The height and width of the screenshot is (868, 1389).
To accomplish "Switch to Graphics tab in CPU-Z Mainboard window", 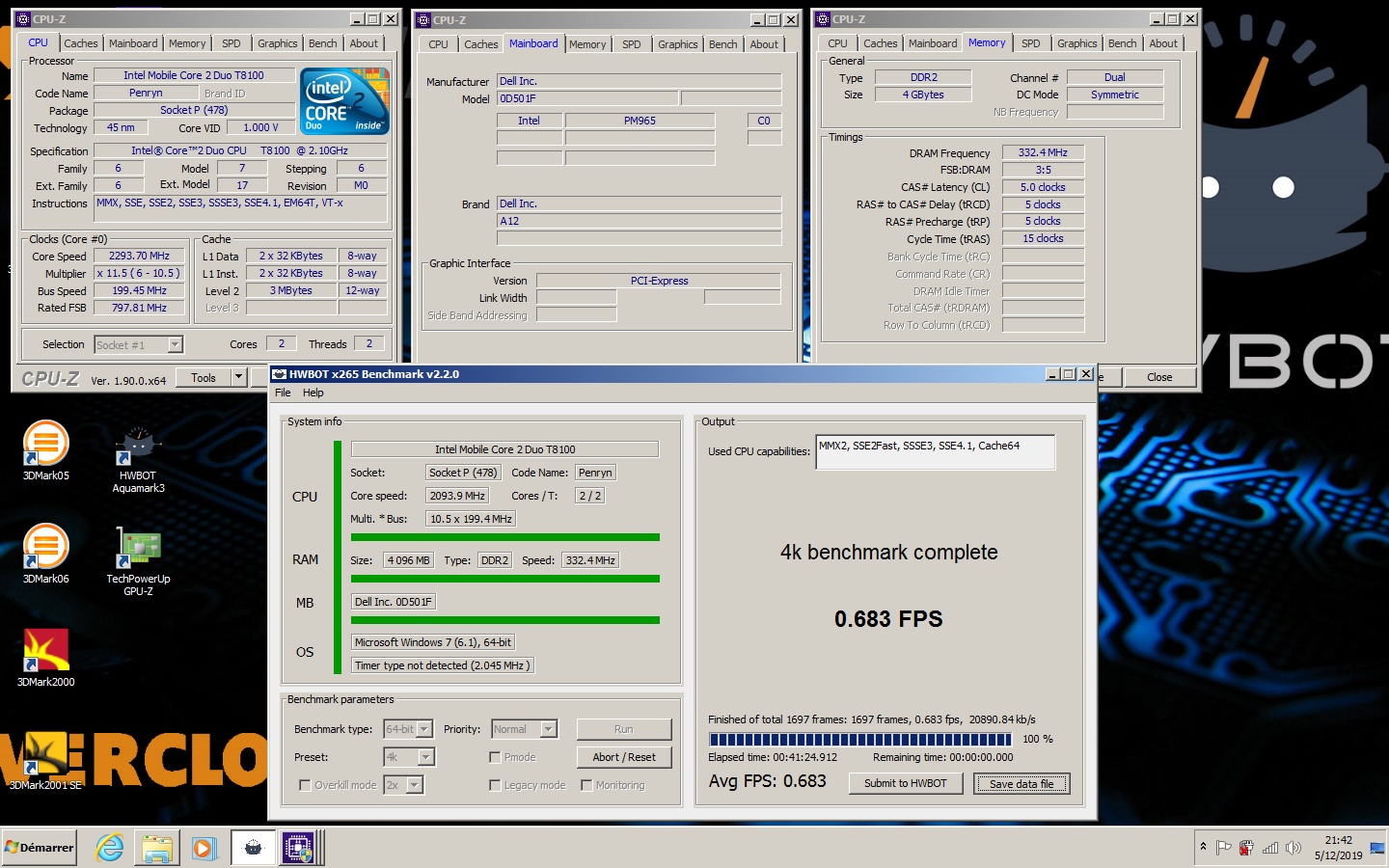I will coord(678,44).
